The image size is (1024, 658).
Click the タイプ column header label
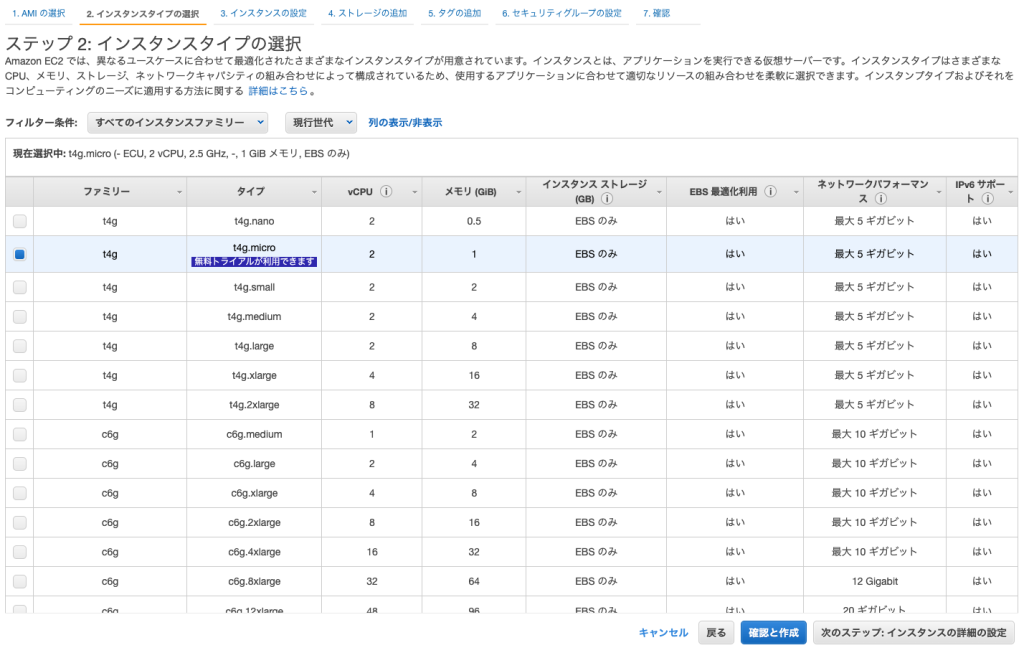coord(251,191)
